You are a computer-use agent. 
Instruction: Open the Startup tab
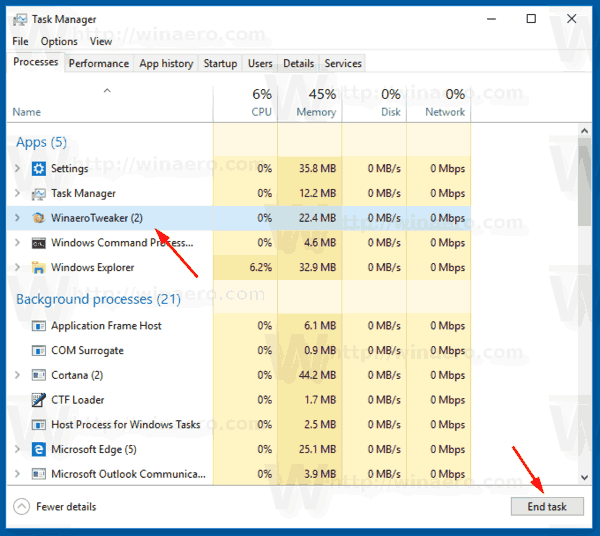[220, 63]
